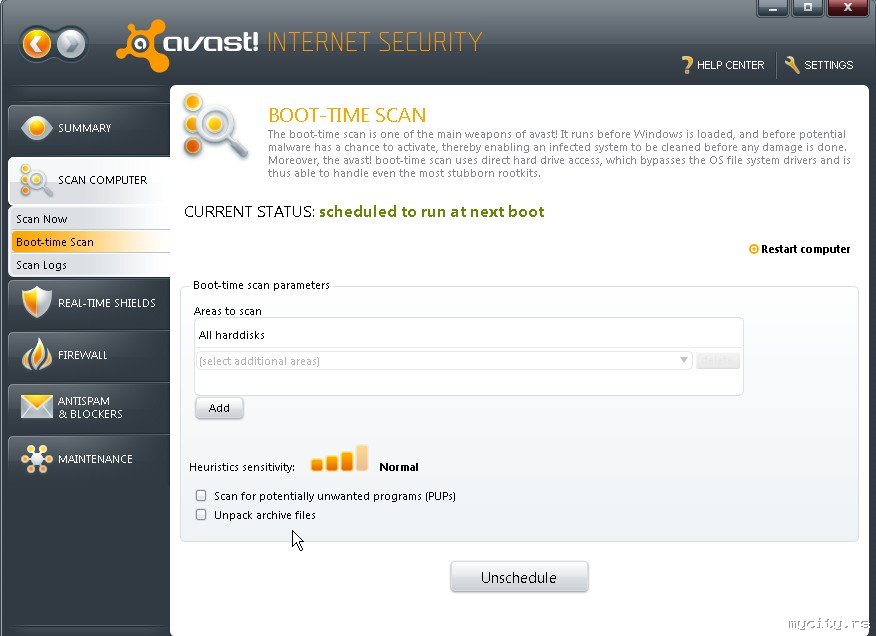Image resolution: width=876 pixels, height=636 pixels.
Task: Enable scan for potentially unwanted programs
Action: click(201, 496)
